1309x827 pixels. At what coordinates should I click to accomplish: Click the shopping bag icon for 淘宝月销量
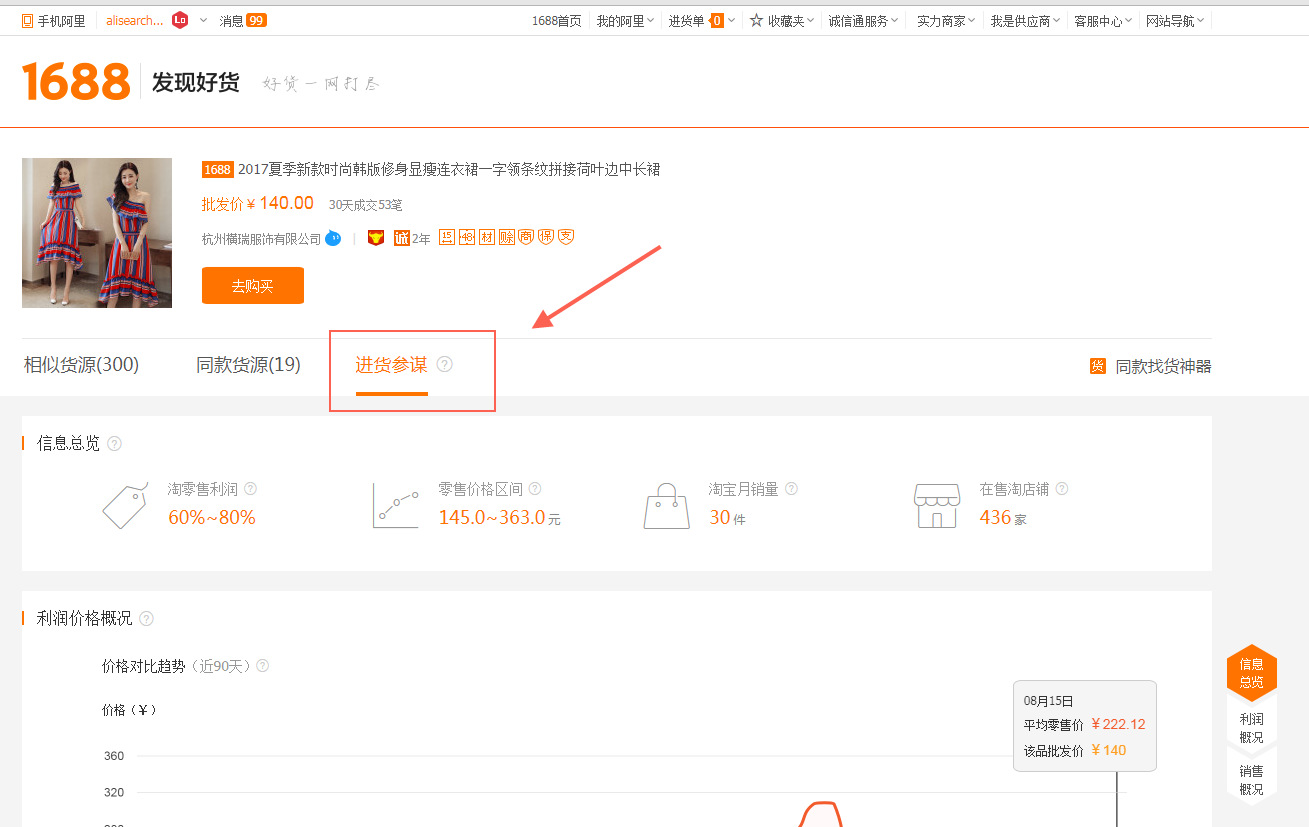point(666,505)
